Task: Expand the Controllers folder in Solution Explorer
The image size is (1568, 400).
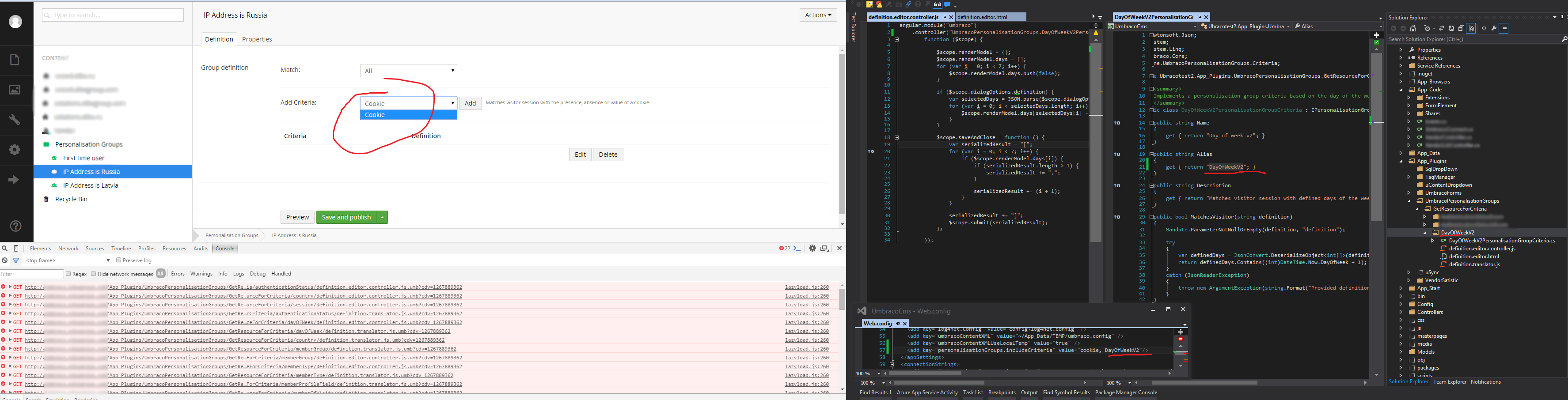Action: [x=1401, y=313]
